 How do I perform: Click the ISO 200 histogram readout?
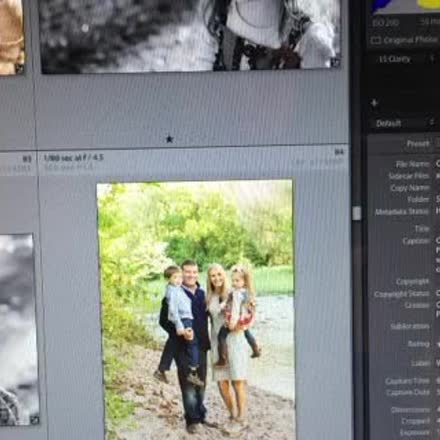(x=386, y=23)
